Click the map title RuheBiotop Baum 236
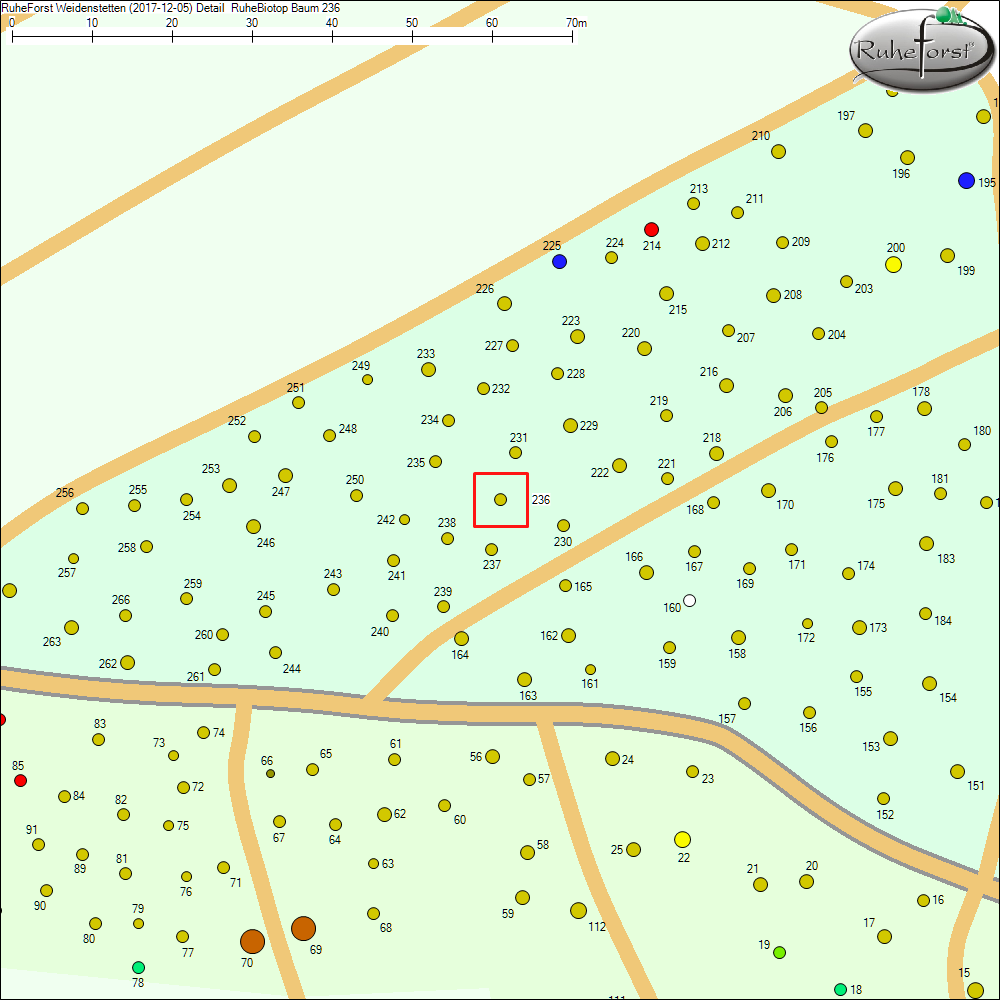This screenshot has width=1000, height=1000. pos(278,7)
